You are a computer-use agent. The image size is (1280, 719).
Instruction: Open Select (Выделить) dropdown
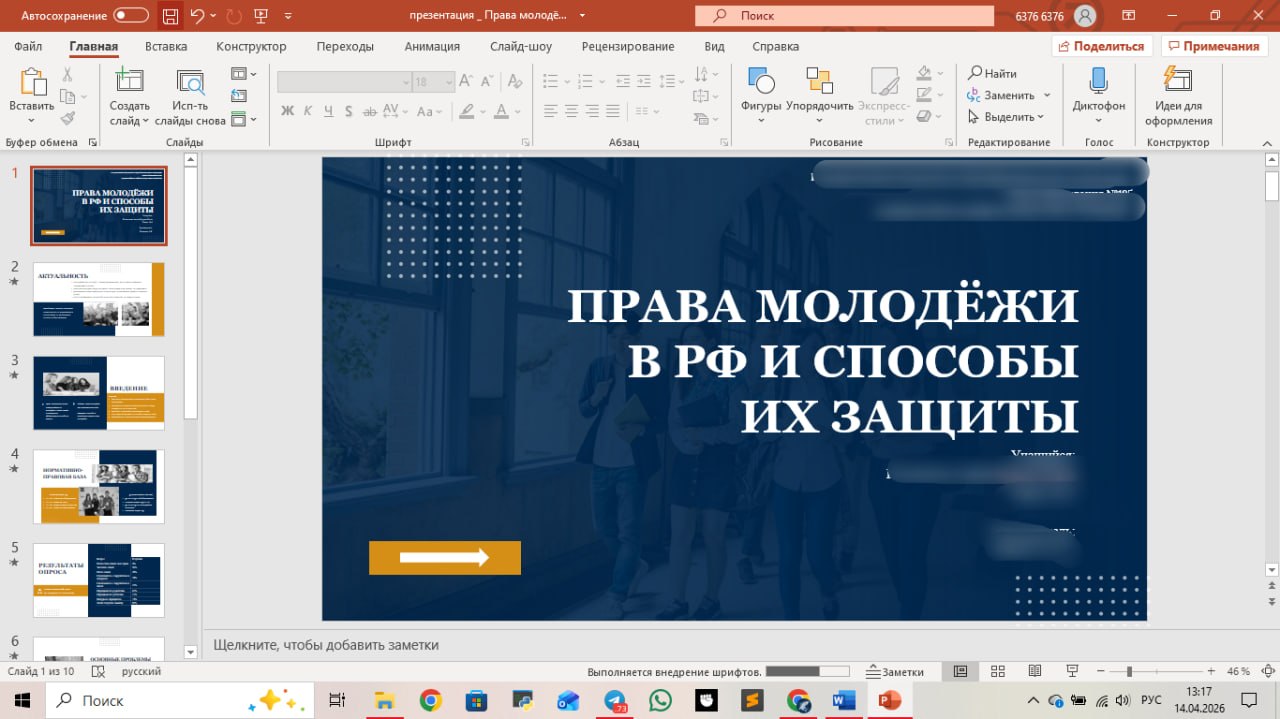1006,117
